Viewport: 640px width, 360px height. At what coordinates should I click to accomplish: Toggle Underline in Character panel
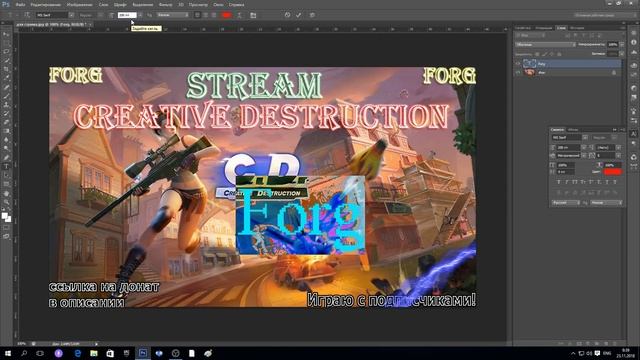tap(607, 182)
